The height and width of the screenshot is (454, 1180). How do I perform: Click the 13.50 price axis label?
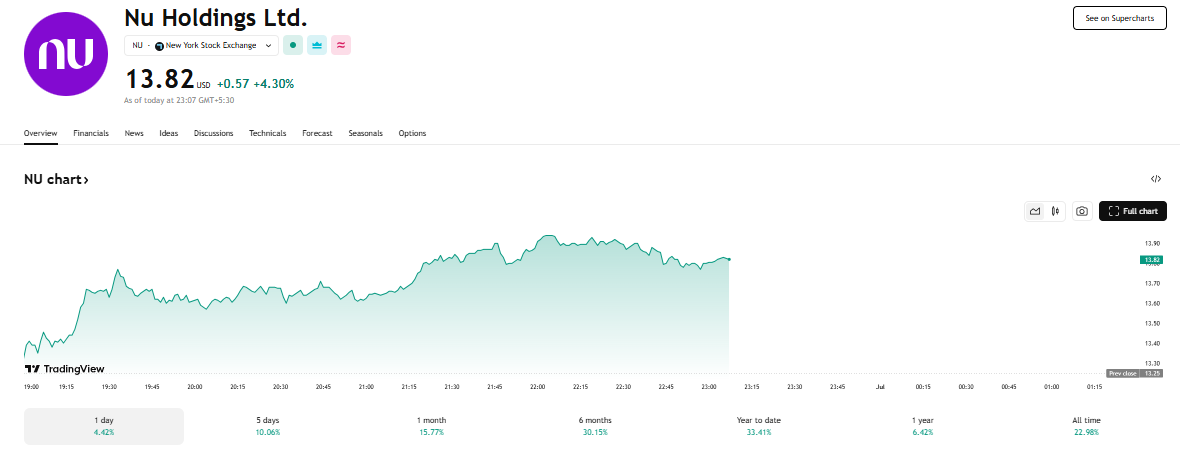[x=1151, y=323]
